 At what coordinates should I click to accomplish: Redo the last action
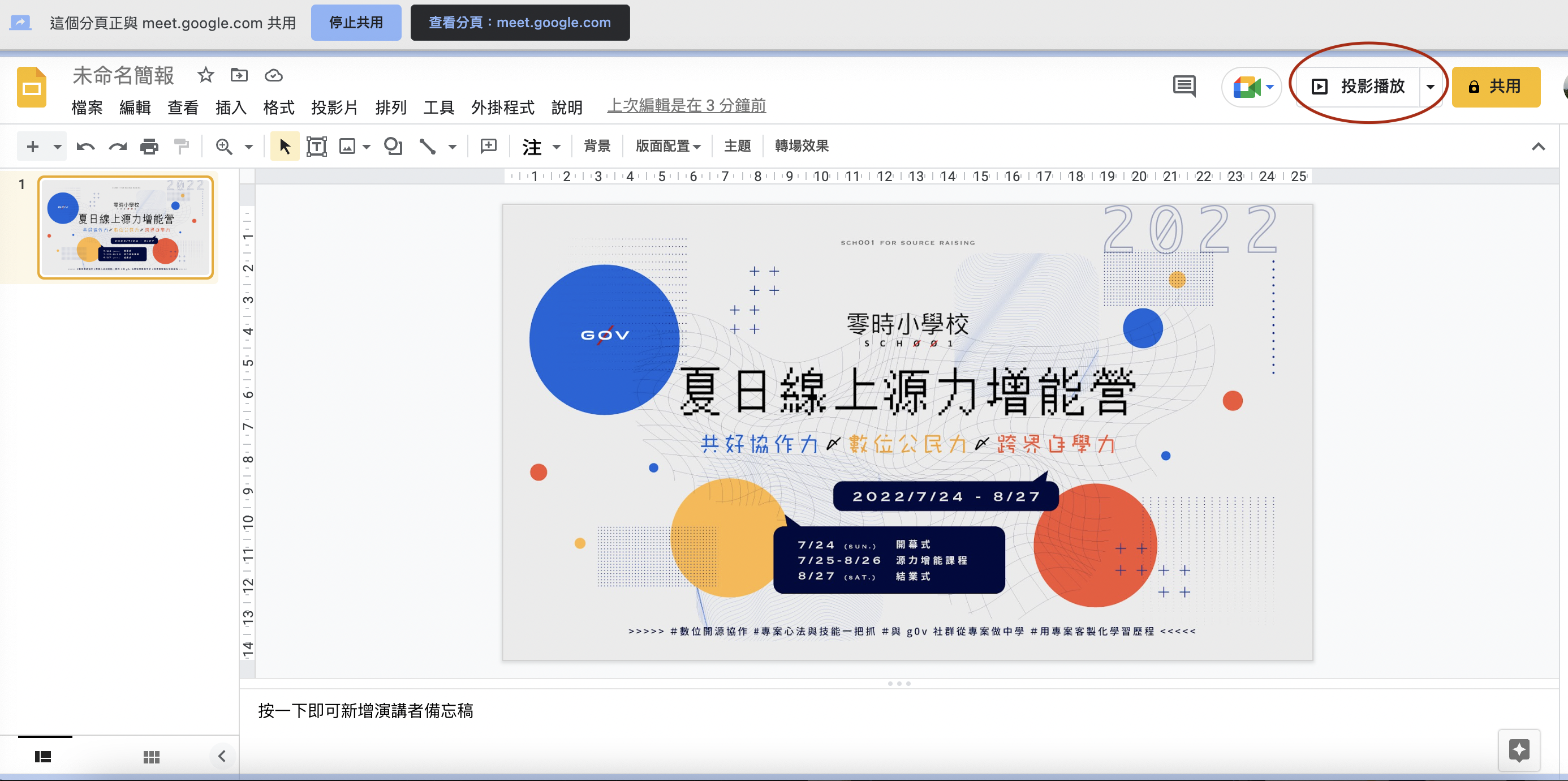(x=118, y=146)
